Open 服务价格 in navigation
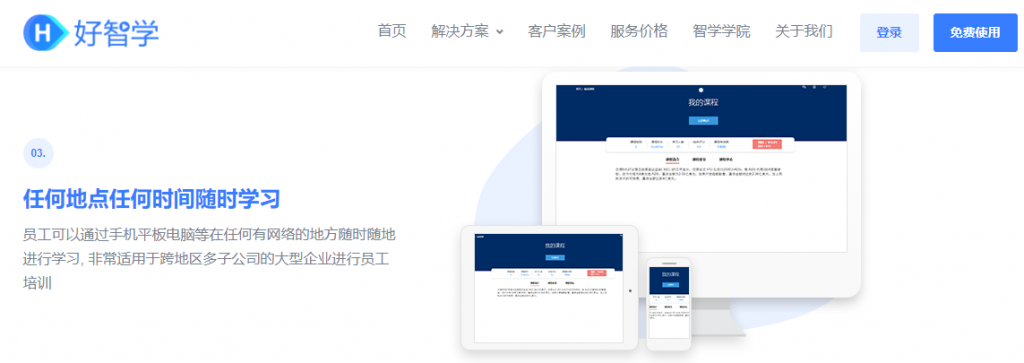The width and height of the screenshot is (1024, 363). click(639, 31)
